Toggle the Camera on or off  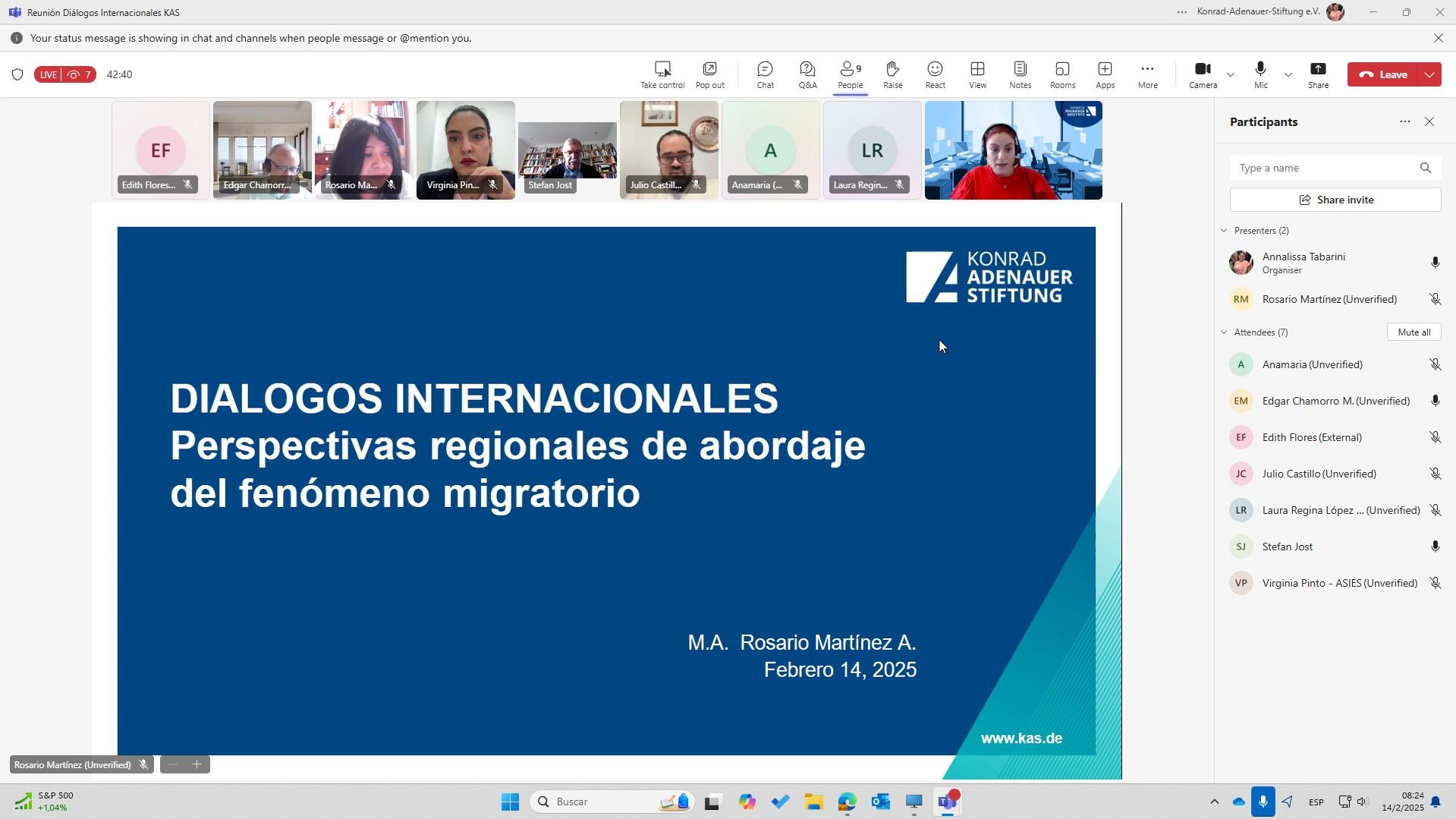click(x=1203, y=74)
